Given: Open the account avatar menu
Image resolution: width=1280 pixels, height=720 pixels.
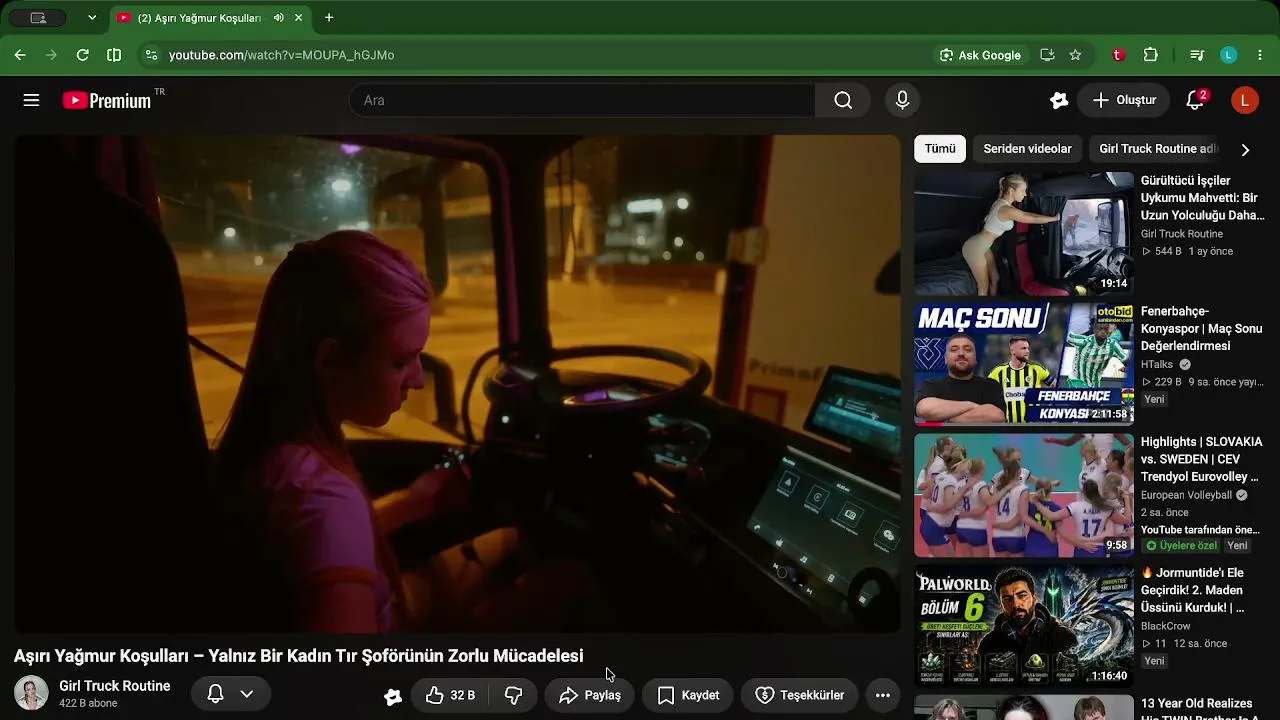Looking at the screenshot, I should (x=1245, y=100).
